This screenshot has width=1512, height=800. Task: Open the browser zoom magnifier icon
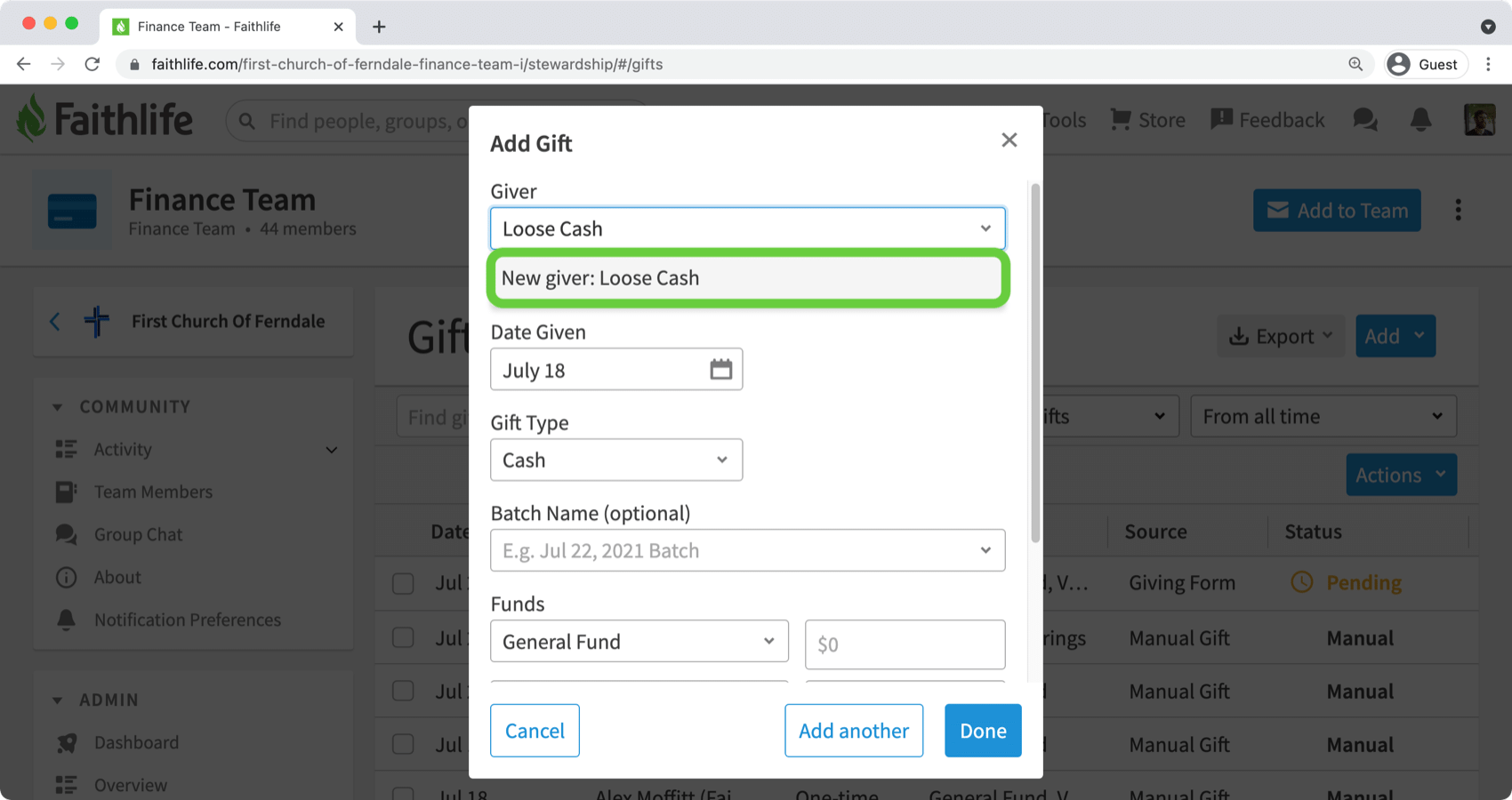tap(1355, 64)
